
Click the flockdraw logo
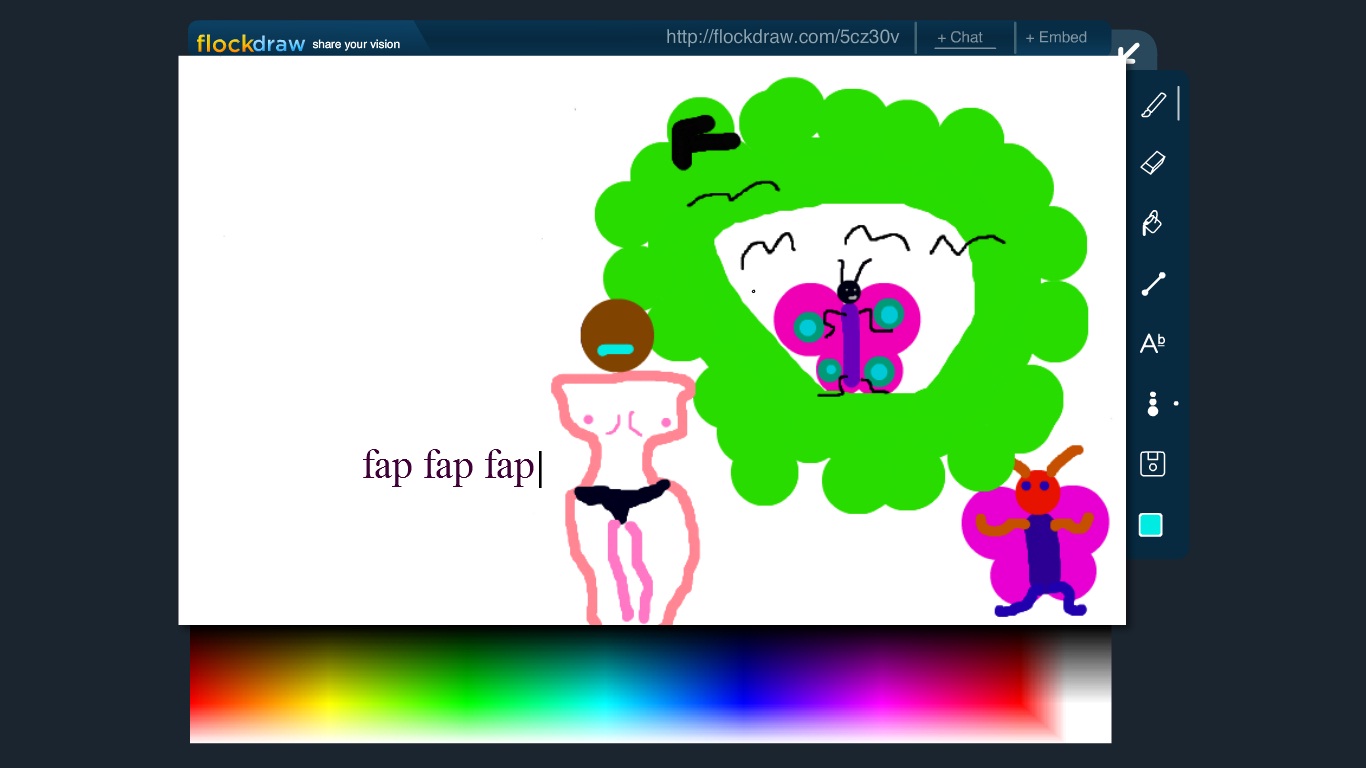click(x=250, y=44)
